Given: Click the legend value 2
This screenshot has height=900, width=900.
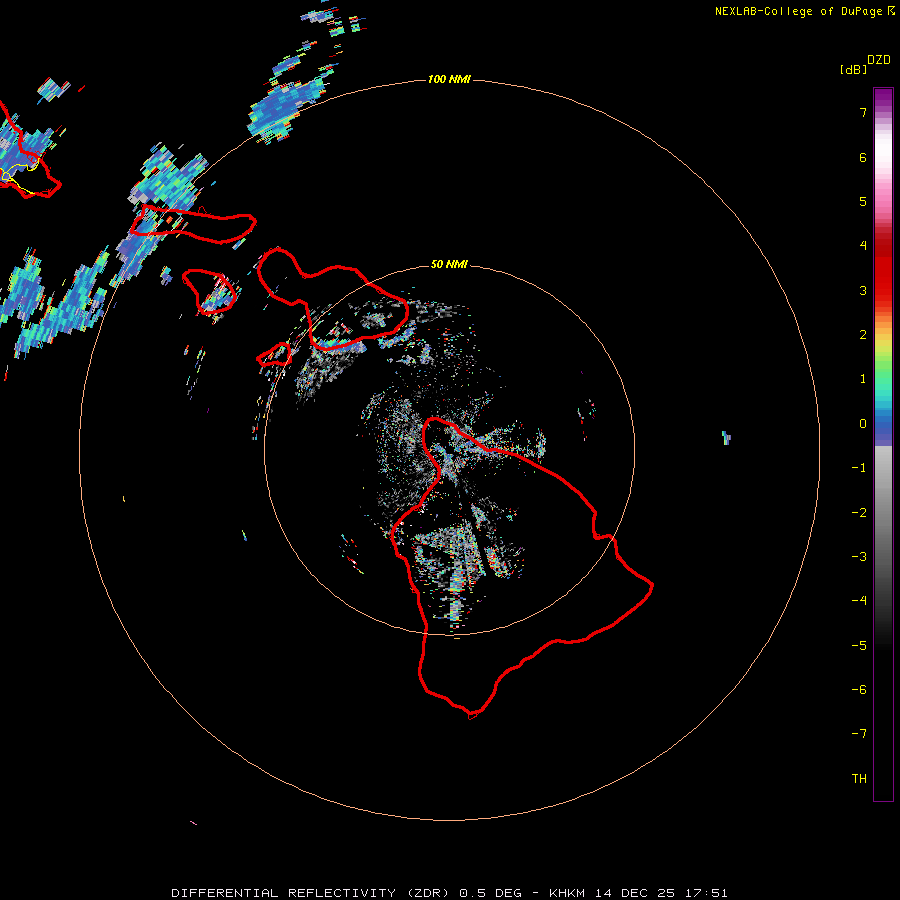Looking at the screenshot, I should point(863,335).
